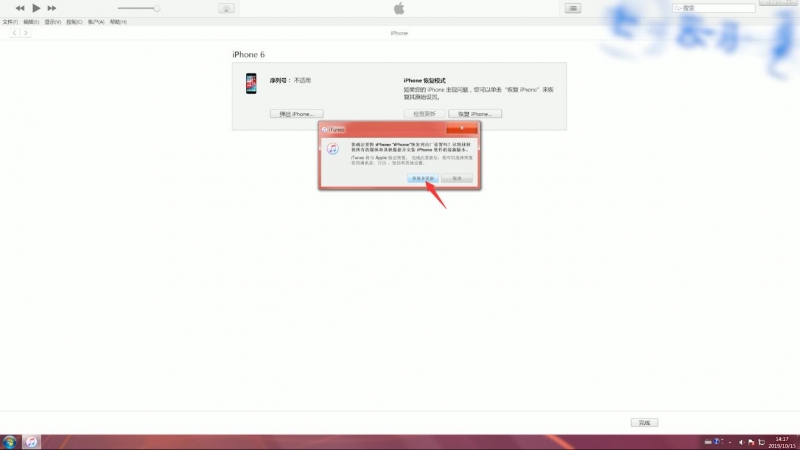This screenshot has width=800, height=450.
Task: Click the 弹出 iPhone... eject button
Action: tap(296, 114)
